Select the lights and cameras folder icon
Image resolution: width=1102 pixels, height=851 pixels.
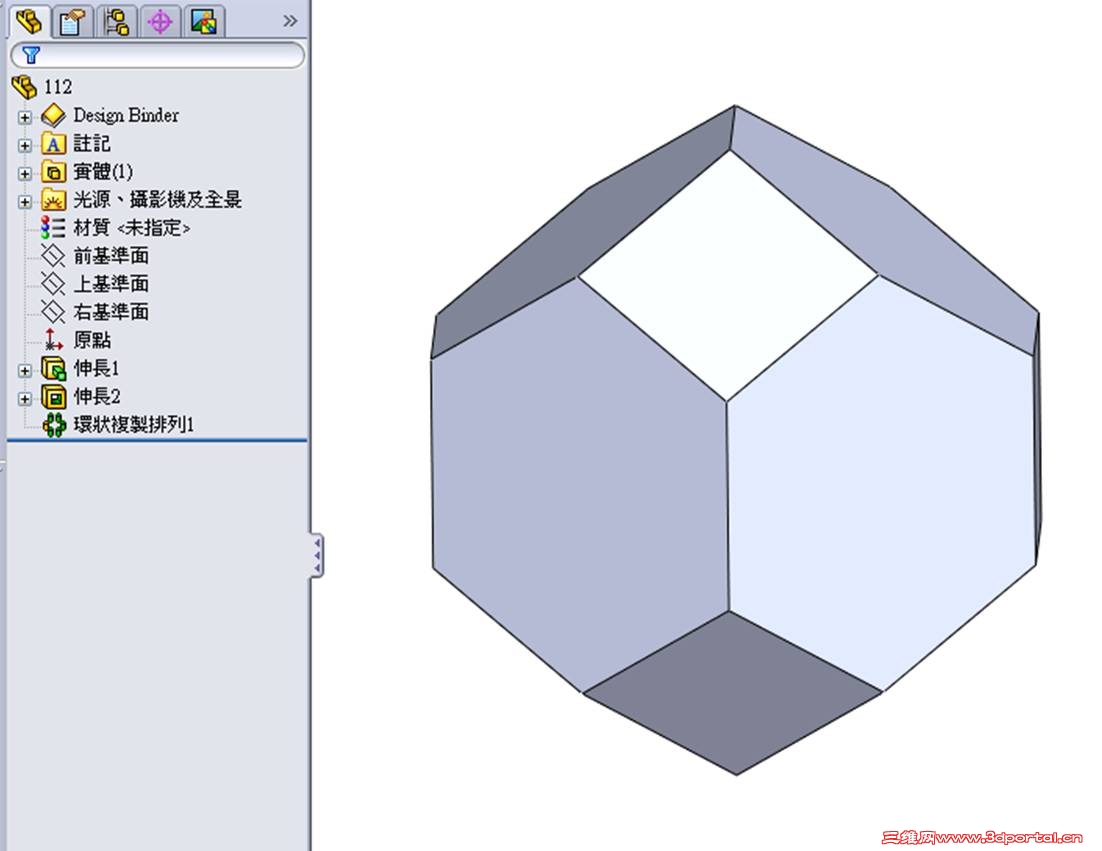[53, 200]
